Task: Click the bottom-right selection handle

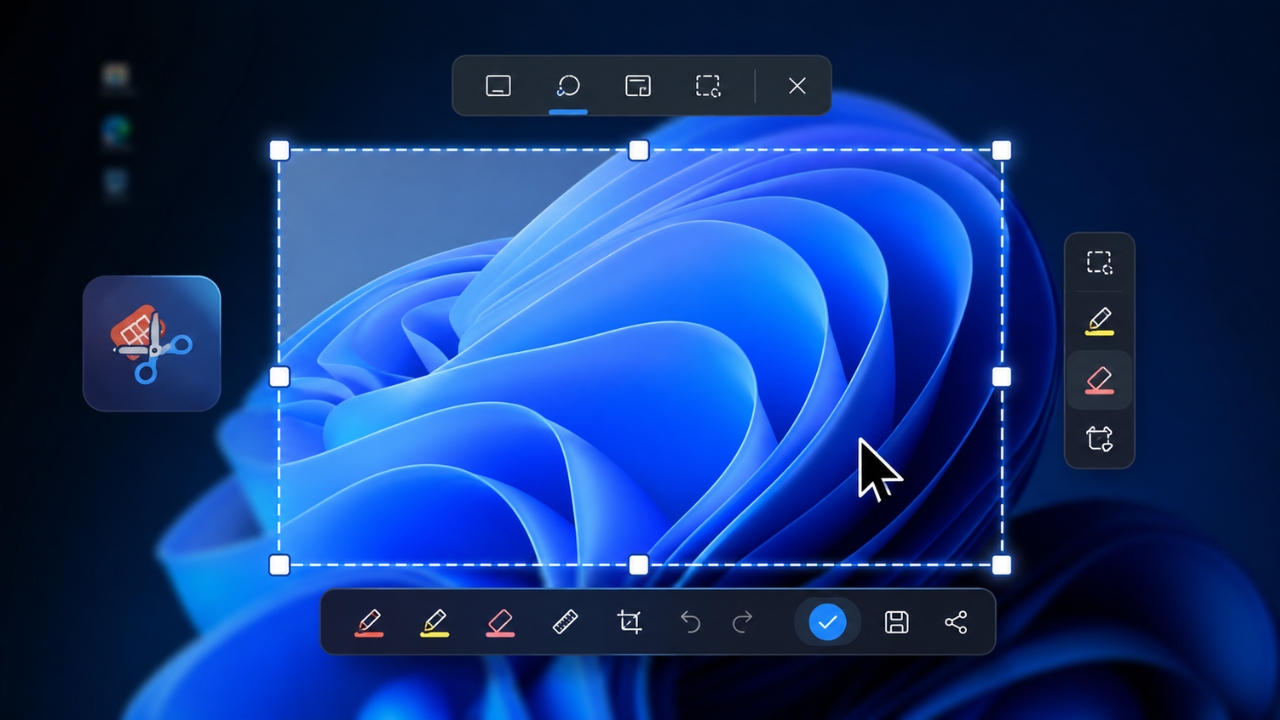Action: click(1001, 565)
